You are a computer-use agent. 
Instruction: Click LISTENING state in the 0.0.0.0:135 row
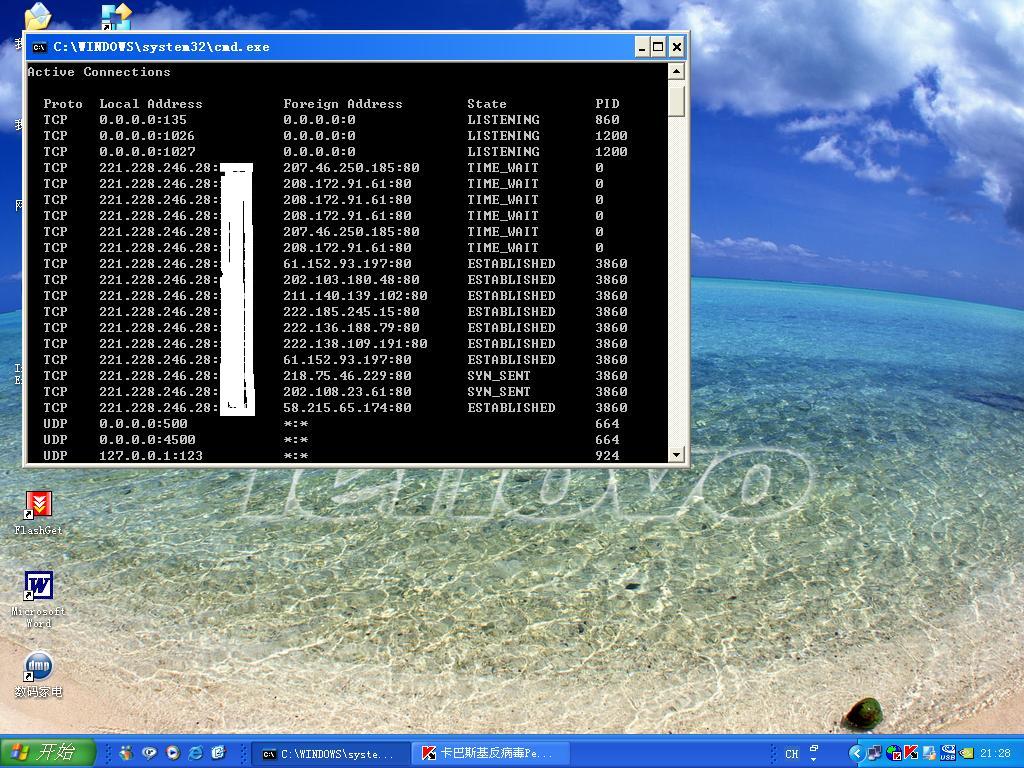504,120
